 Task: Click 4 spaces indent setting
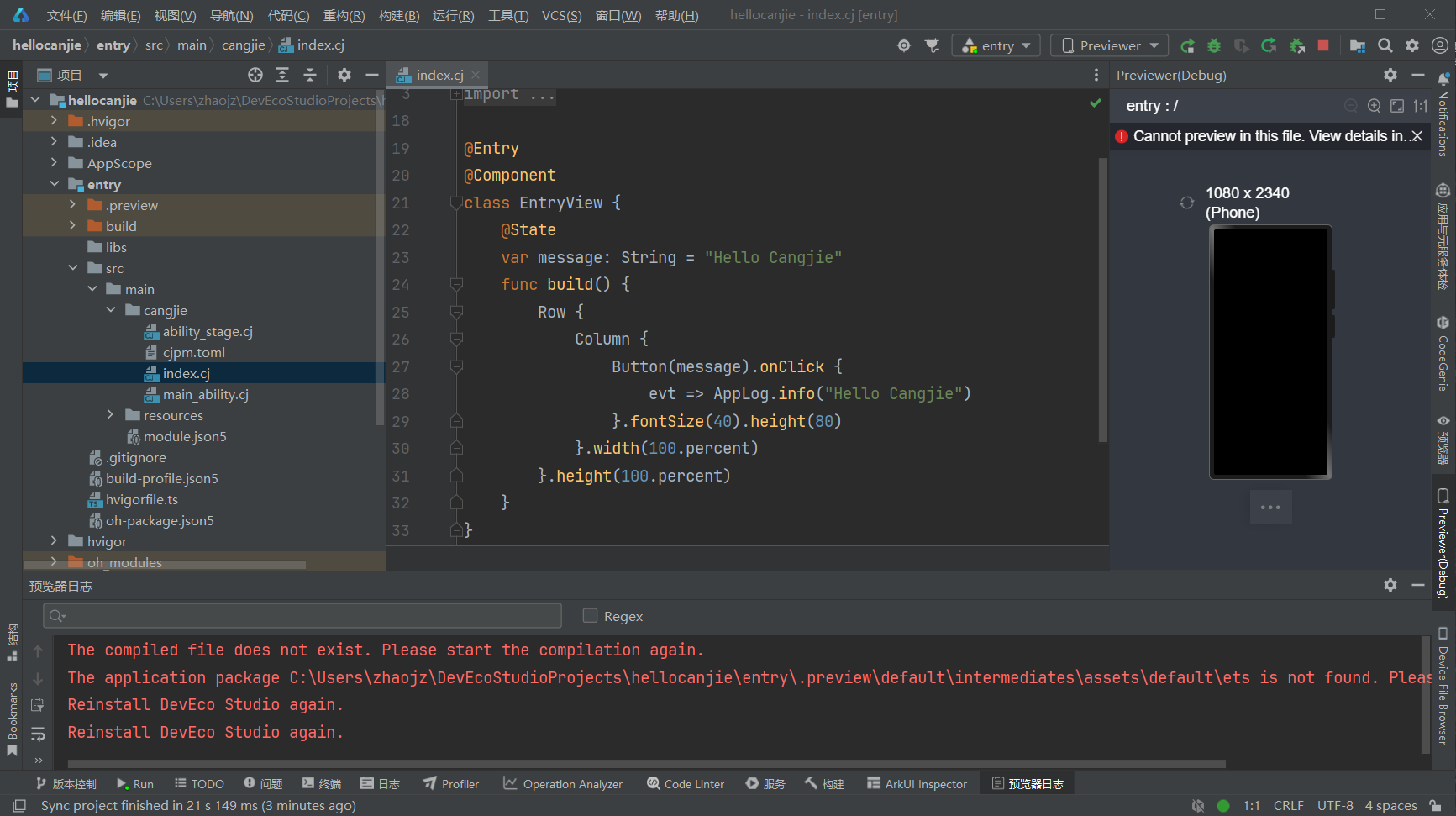pos(1390,805)
